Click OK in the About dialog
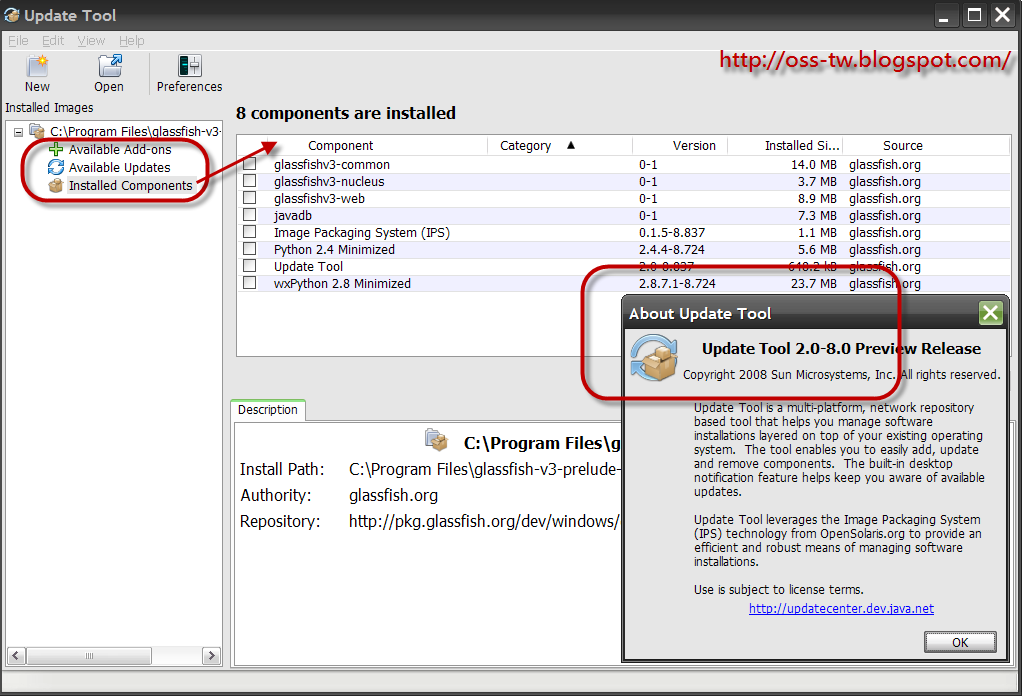Screen dimensions: 1022x696 pyautogui.click(x=960, y=643)
